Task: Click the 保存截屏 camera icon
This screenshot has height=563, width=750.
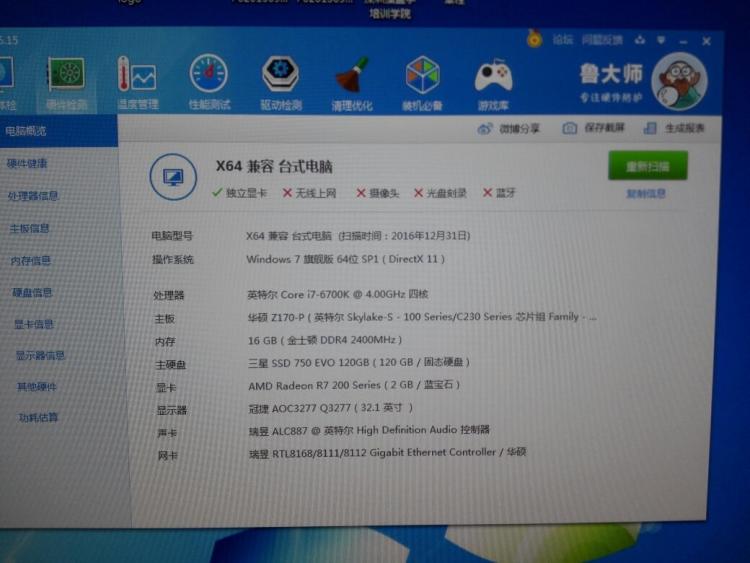Action: point(569,128)
